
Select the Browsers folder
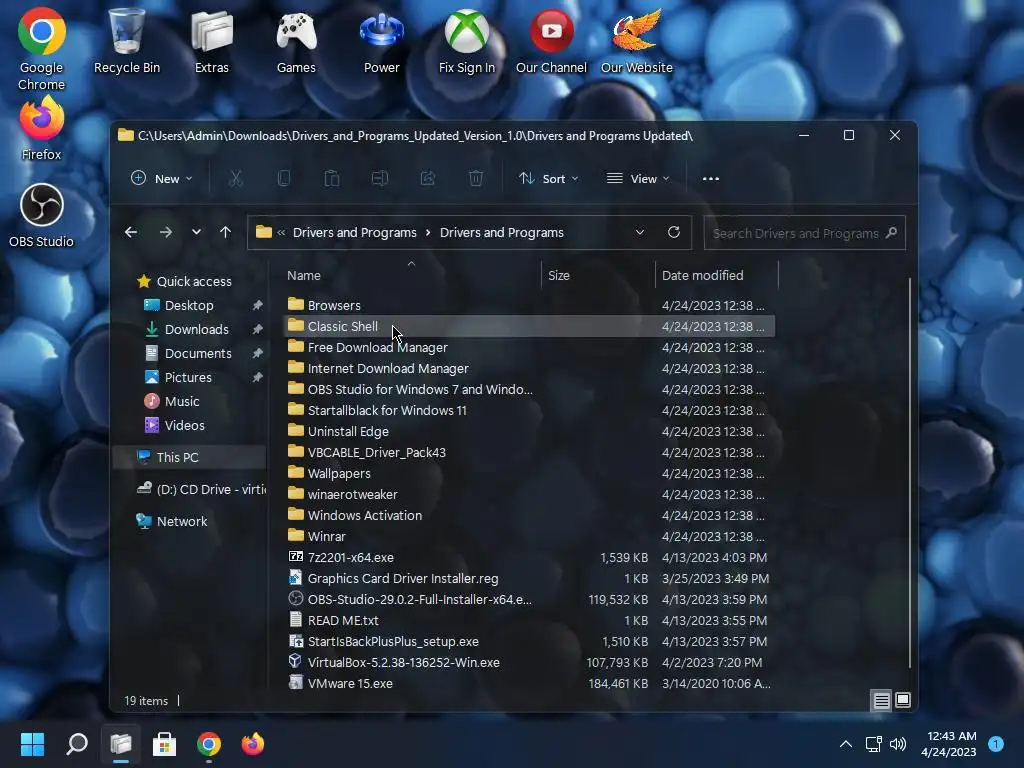pos(530,305)
